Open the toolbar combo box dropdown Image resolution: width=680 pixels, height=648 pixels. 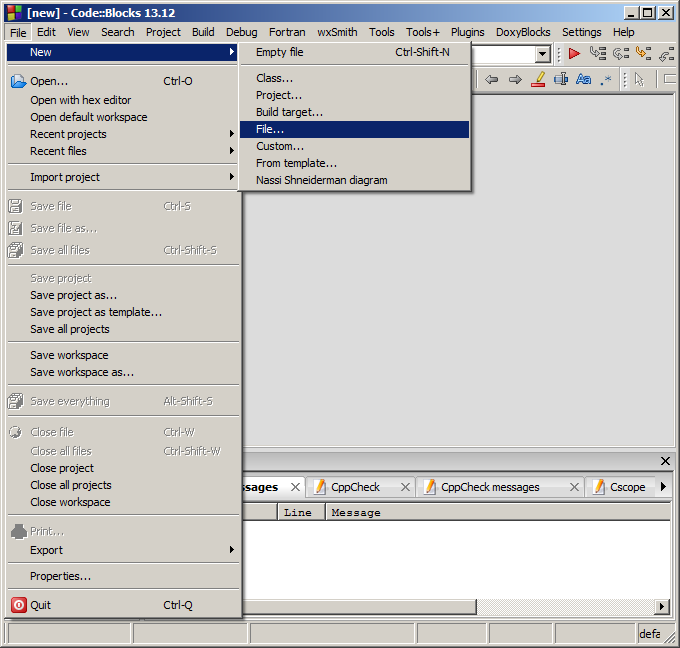(x=543, y=55)
